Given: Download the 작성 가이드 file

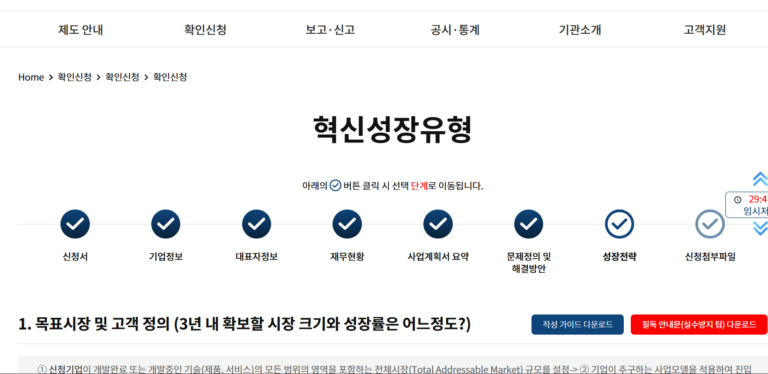Looking at the screenshot, I should pyautogui.click(x=577, y=325).
